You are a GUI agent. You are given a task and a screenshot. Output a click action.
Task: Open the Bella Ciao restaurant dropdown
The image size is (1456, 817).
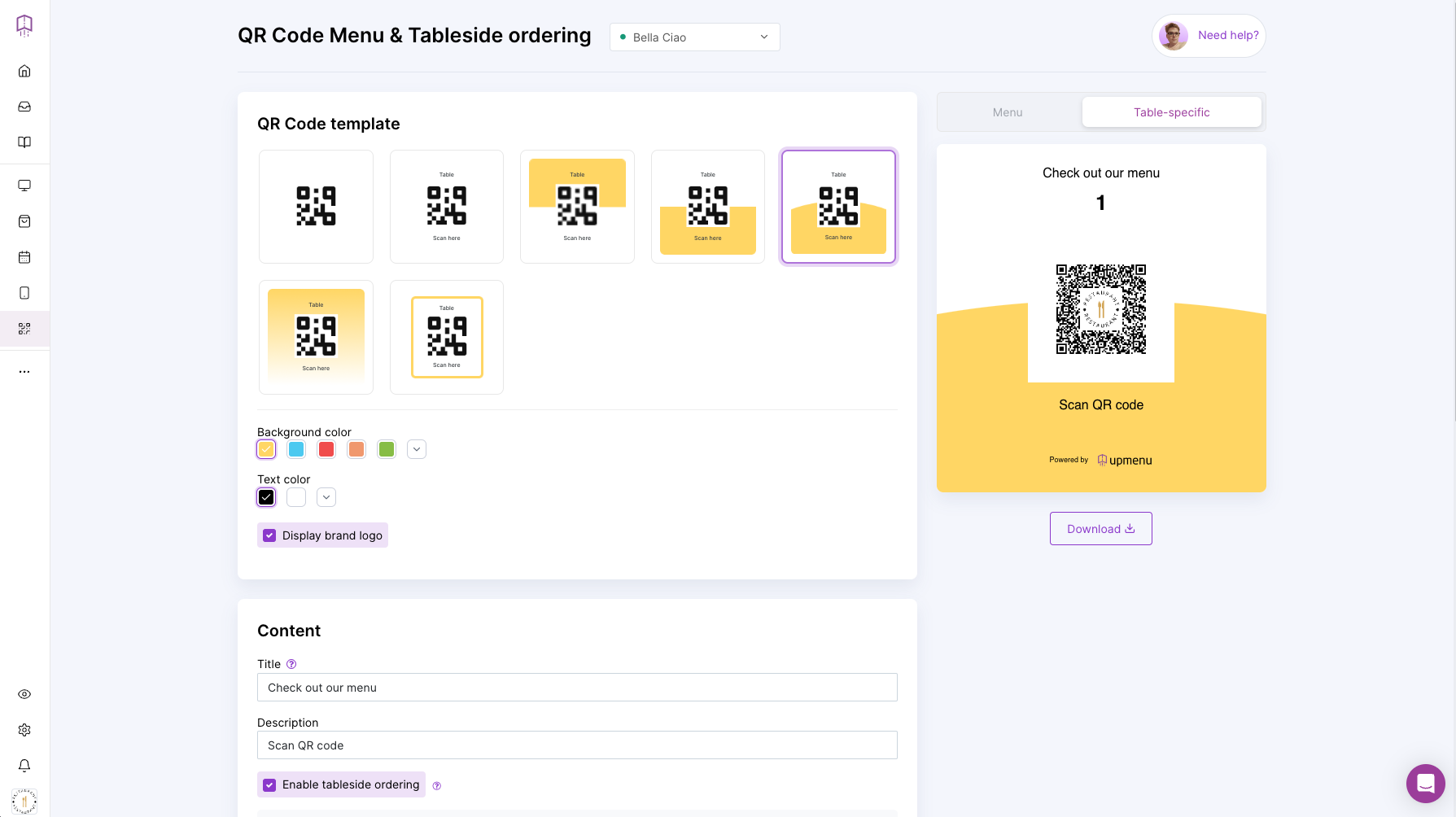[695, 37]
